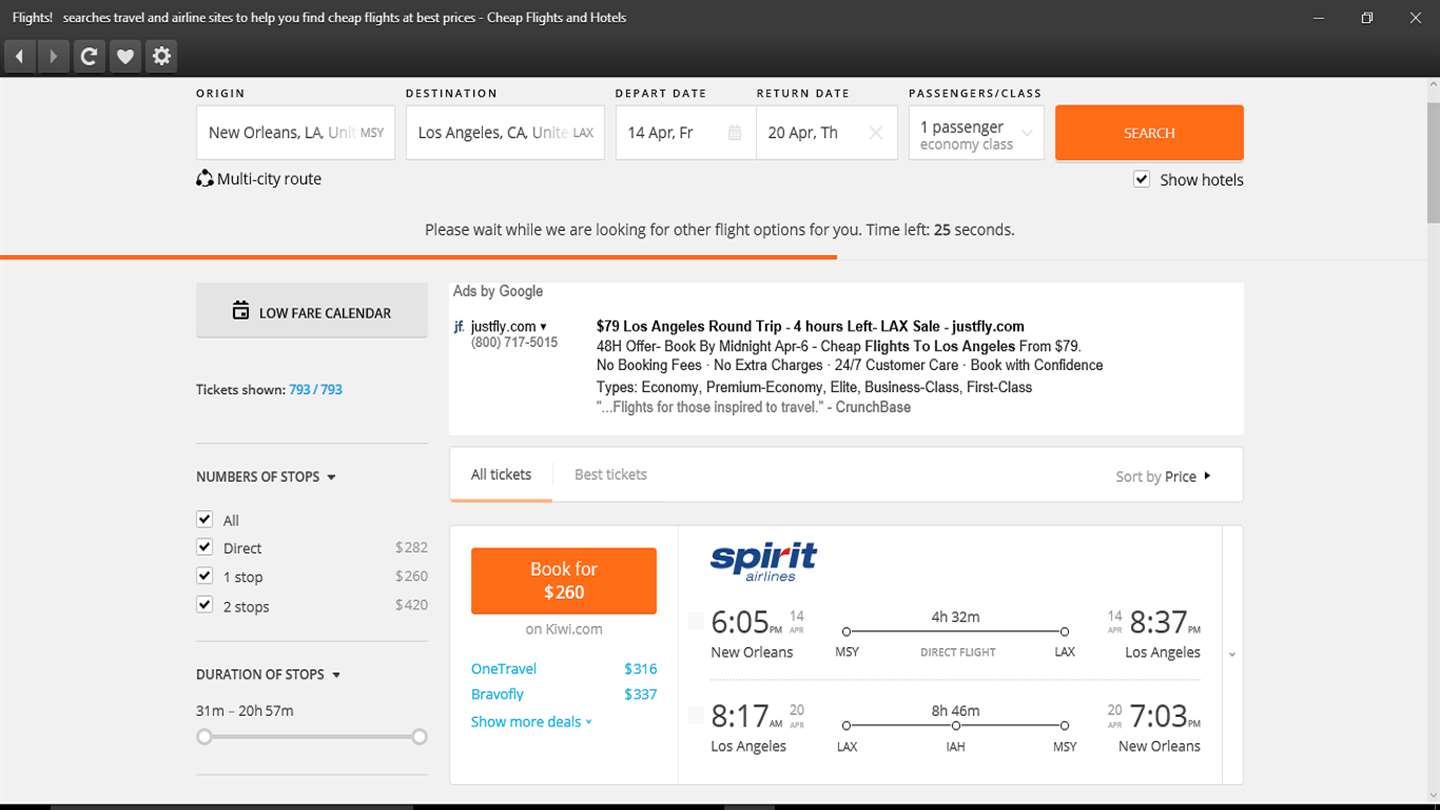Uncheck the All stops checkbox

tap(205, 519)
